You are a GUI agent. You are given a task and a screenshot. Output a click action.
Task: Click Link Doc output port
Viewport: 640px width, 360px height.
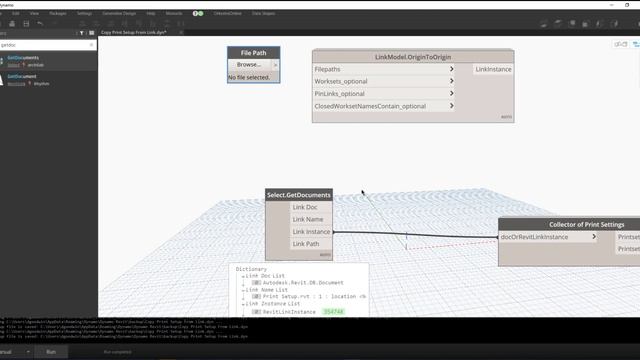(x=311, y=207)
